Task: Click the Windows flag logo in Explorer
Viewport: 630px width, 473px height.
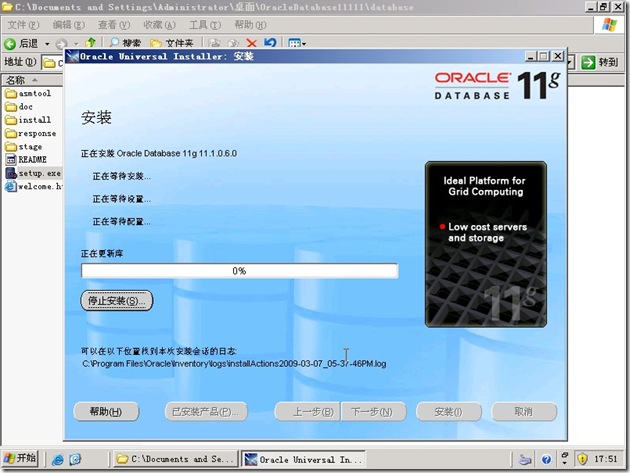Action: (610, 25)
